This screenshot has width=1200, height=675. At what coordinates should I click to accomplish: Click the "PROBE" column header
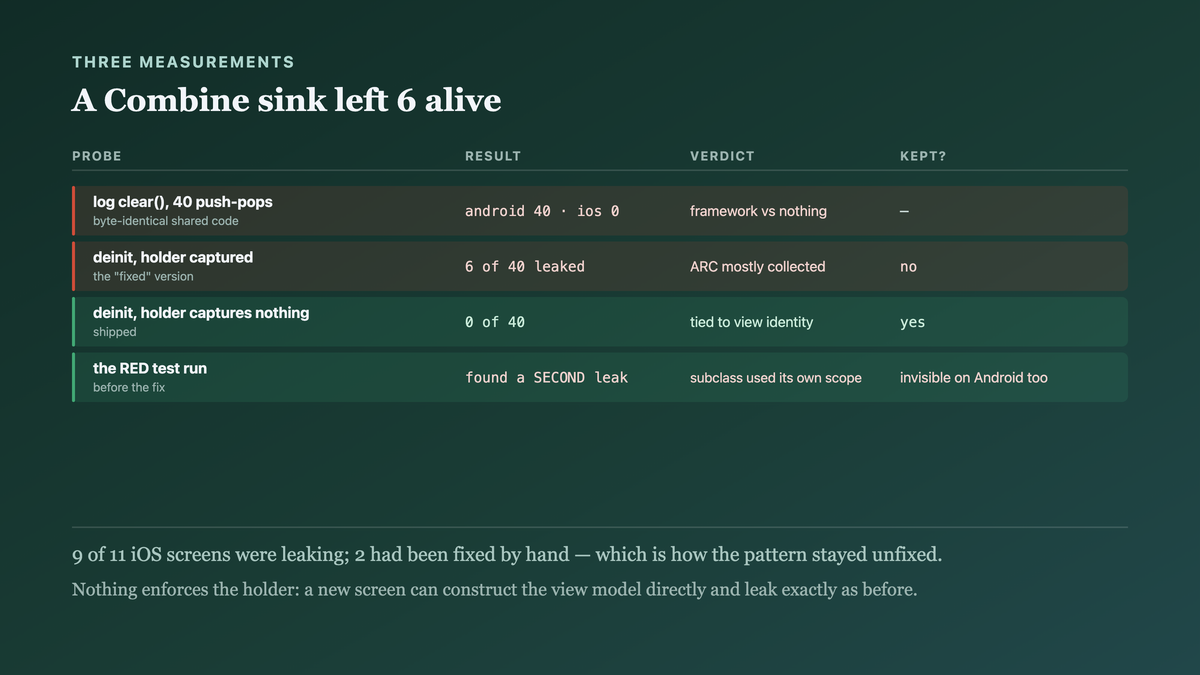click(x=97, y=156)
